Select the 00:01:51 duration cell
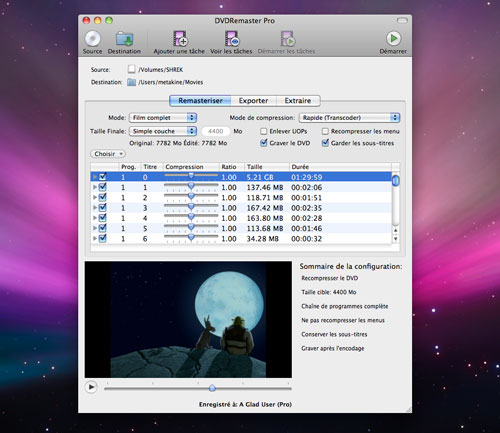Image resolution: width=500 pixels, height=433 pixels. pyautogui.click(x=307, y=198)
